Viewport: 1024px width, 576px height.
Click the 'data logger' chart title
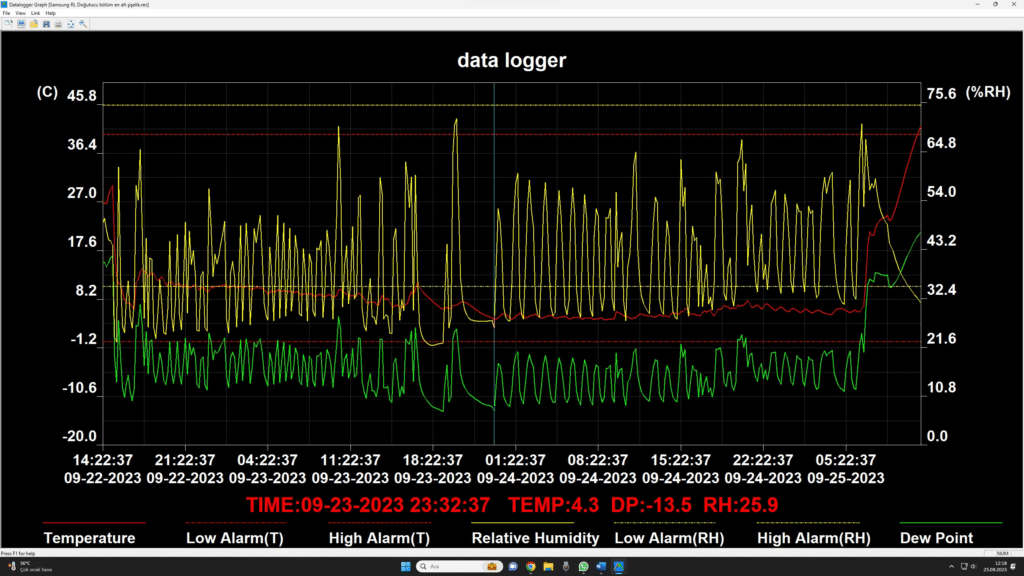point(512,60)
